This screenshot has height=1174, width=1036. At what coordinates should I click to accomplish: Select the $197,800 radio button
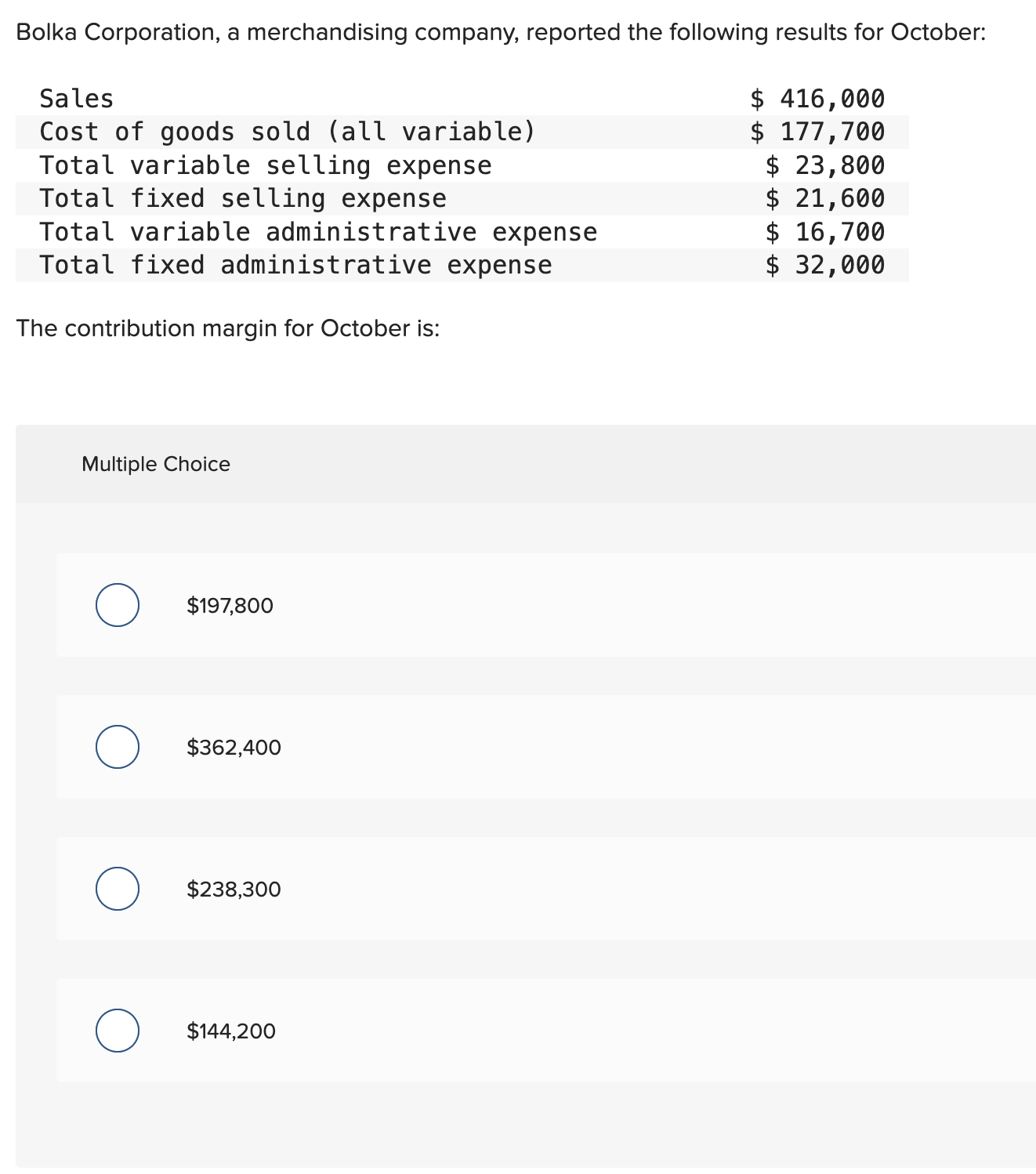118,605
